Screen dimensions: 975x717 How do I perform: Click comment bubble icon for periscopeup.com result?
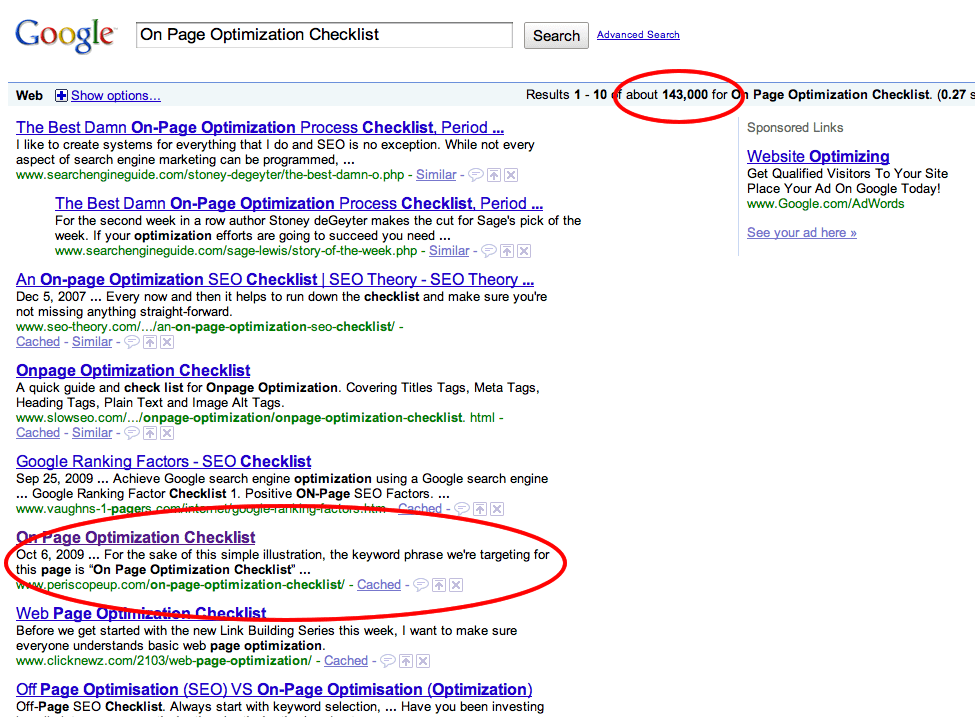coord(421,585)
